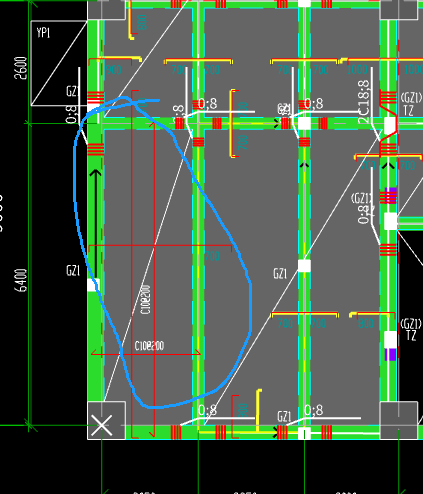Select the "GZ1" label beside the "6400" dimension
The image size is (423, 494).
tap(73, 270)
